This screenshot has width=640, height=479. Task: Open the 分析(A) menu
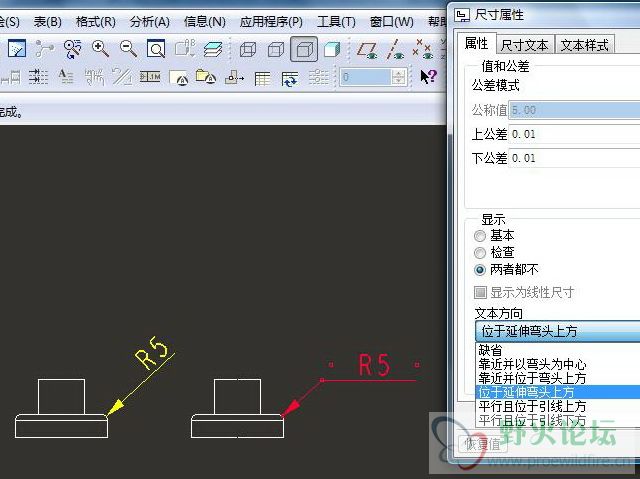click(x=149, y=21)
